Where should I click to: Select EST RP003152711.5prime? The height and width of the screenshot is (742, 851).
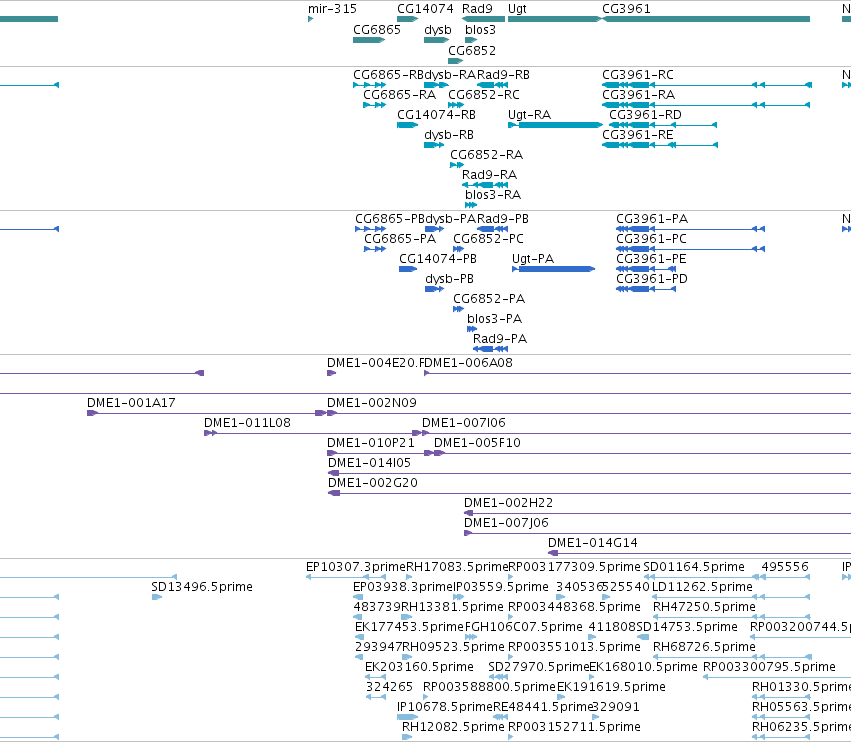pos(574,727)
